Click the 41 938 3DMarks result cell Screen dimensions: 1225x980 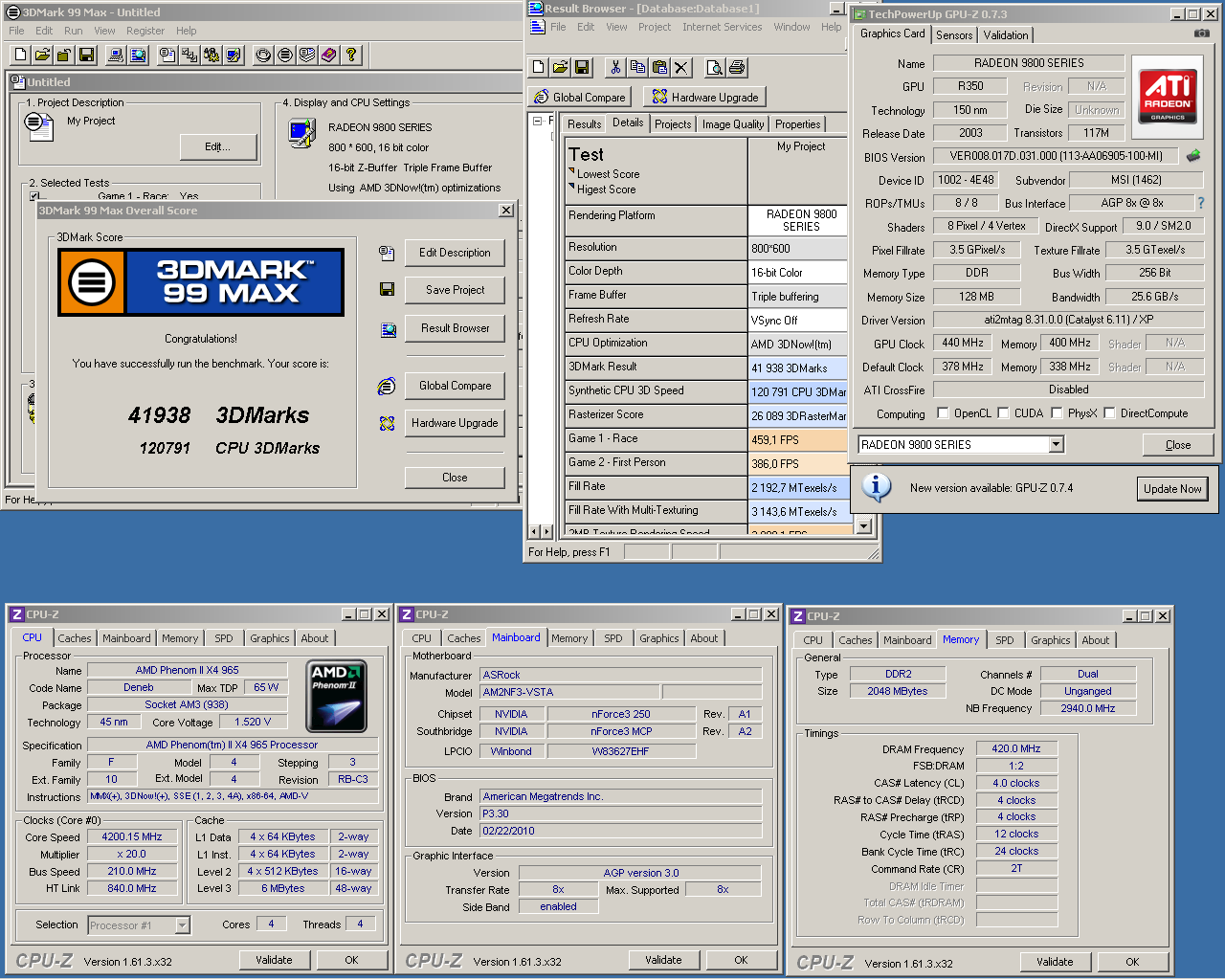pyautogui.click(x=798, y=367)
